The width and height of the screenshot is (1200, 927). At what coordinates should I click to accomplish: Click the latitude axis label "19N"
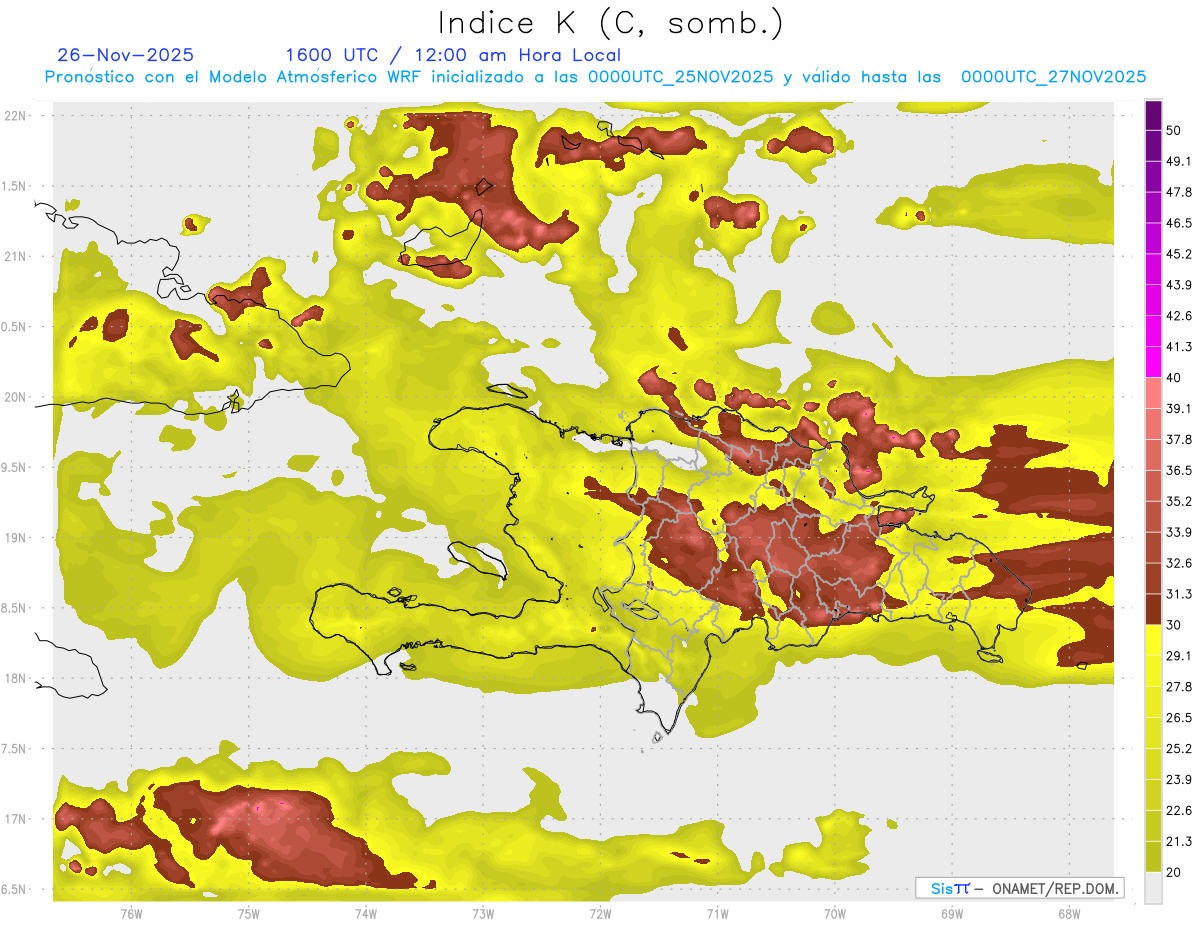click(x=15, y=537)
